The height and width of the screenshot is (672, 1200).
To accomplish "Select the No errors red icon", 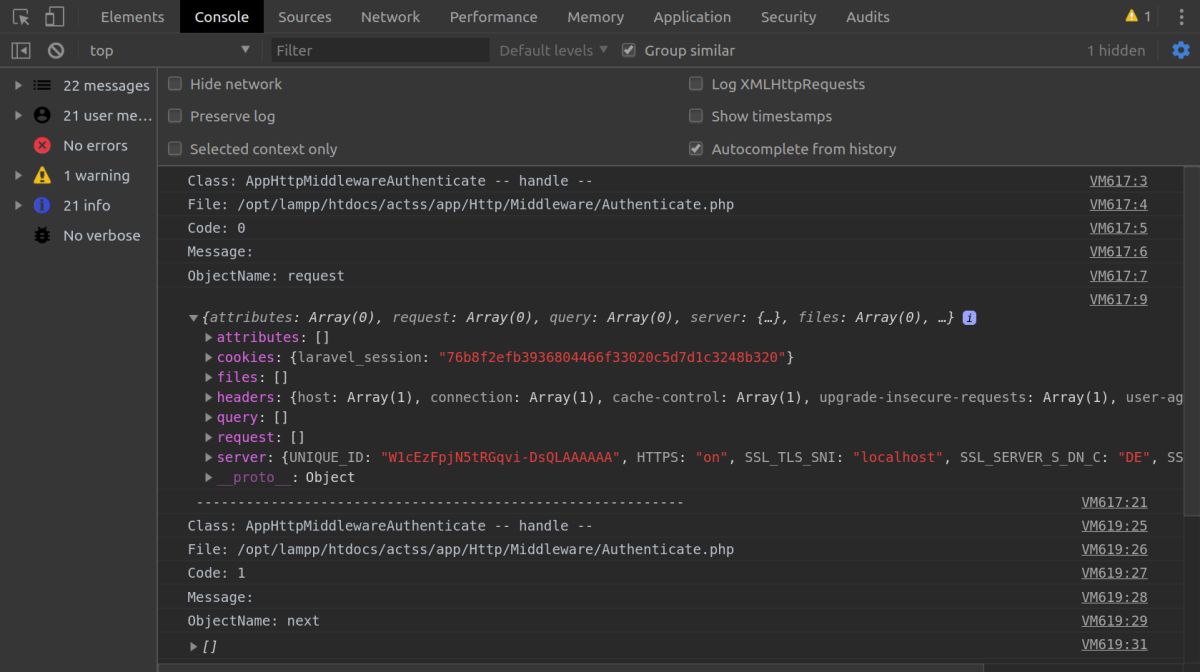I will coord(42,145).
